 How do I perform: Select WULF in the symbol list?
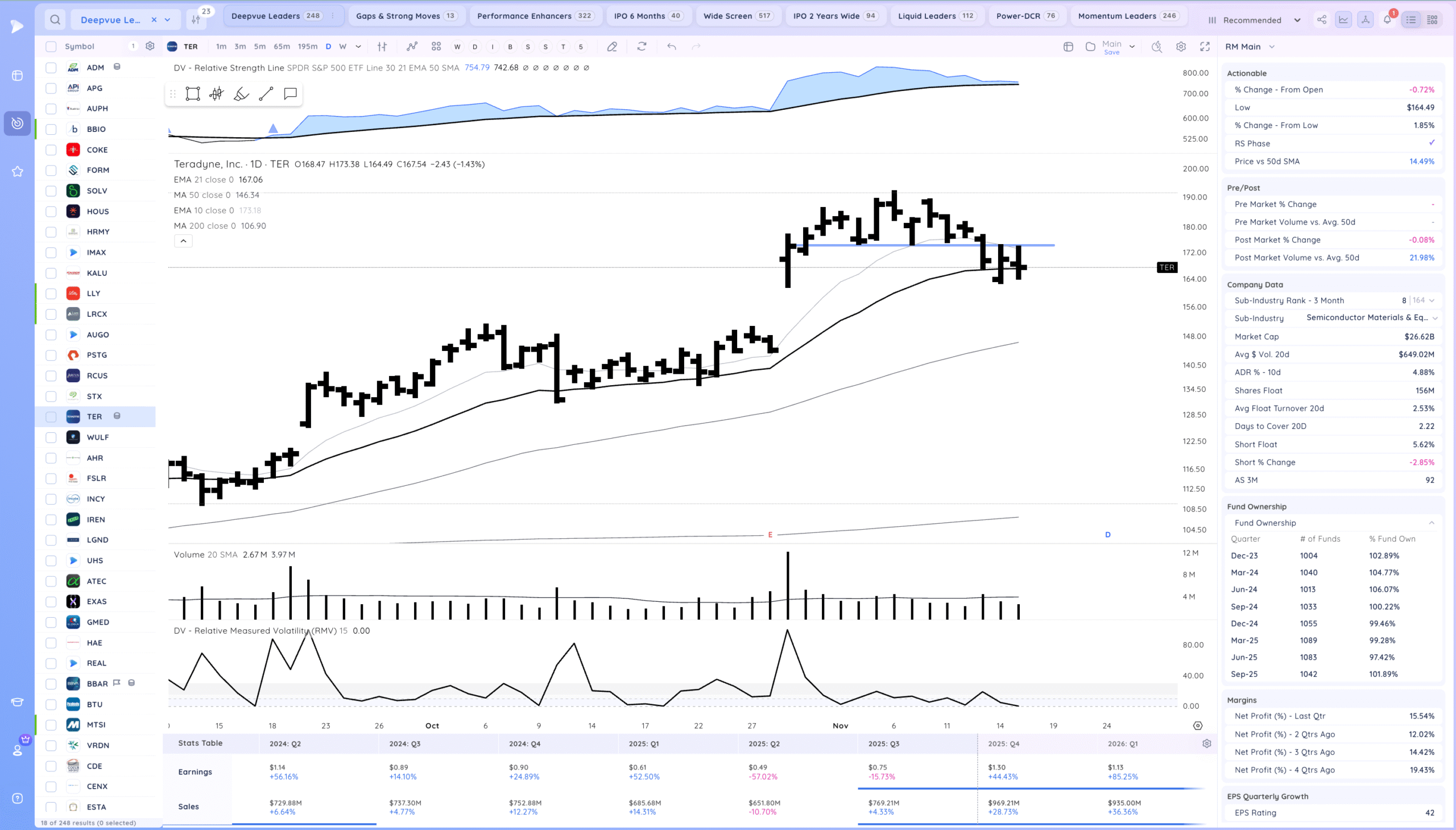pos(97,437)
